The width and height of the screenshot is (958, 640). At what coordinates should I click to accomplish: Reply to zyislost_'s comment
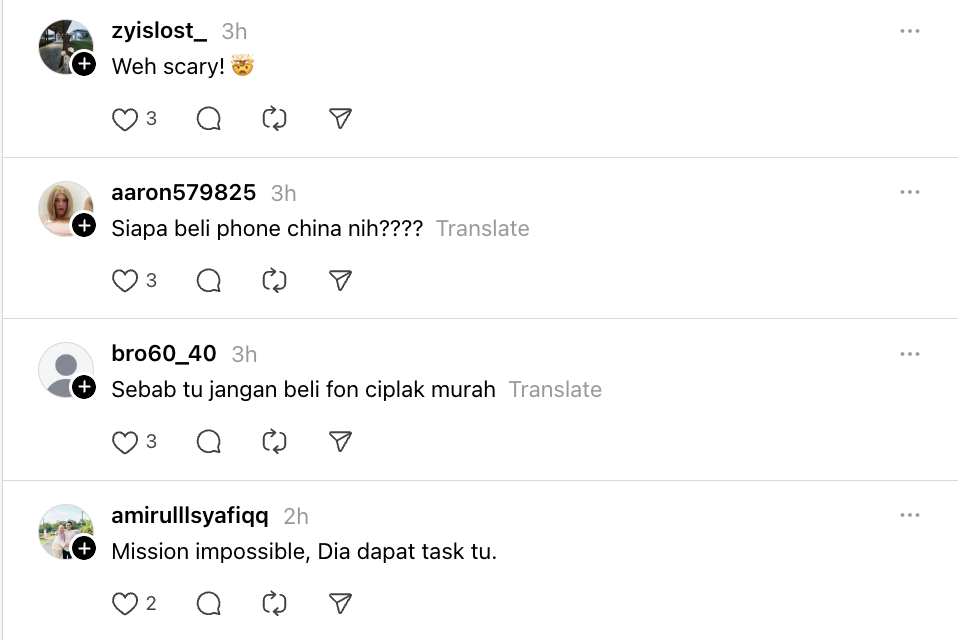click(x=209, y=120)
